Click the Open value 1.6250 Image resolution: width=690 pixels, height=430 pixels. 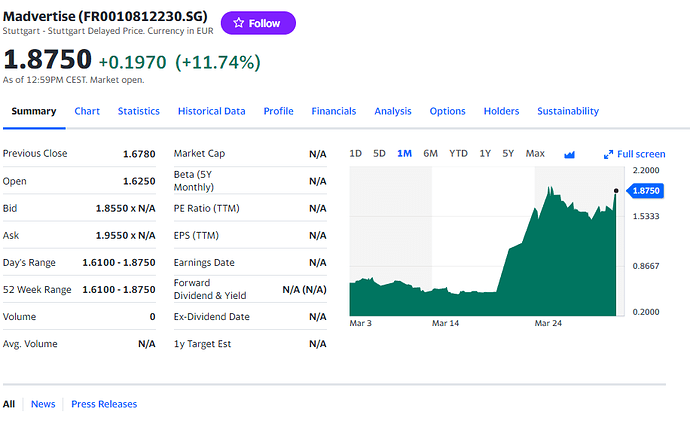point(139,181)
